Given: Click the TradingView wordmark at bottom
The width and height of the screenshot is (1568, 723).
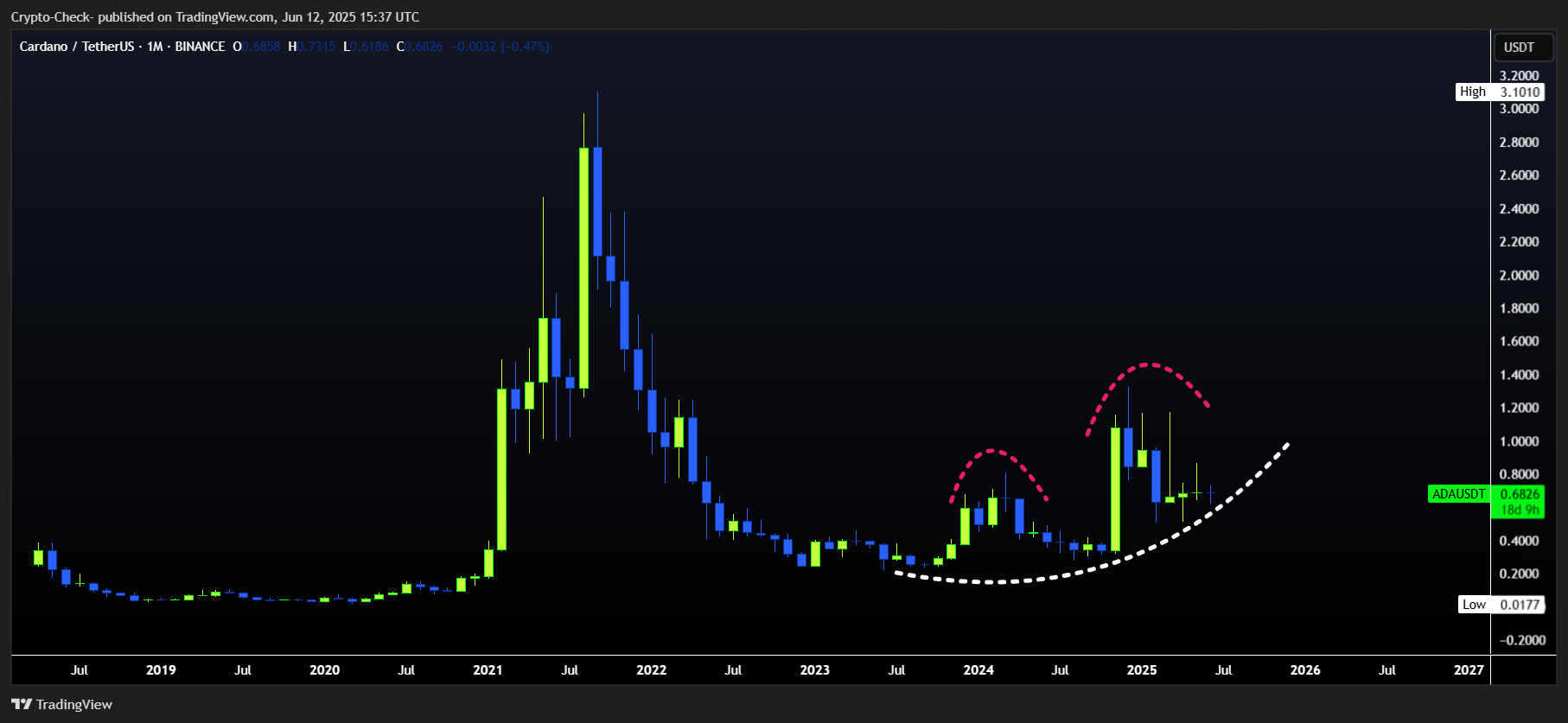Looking at the screenshot, I should point(74,704).
